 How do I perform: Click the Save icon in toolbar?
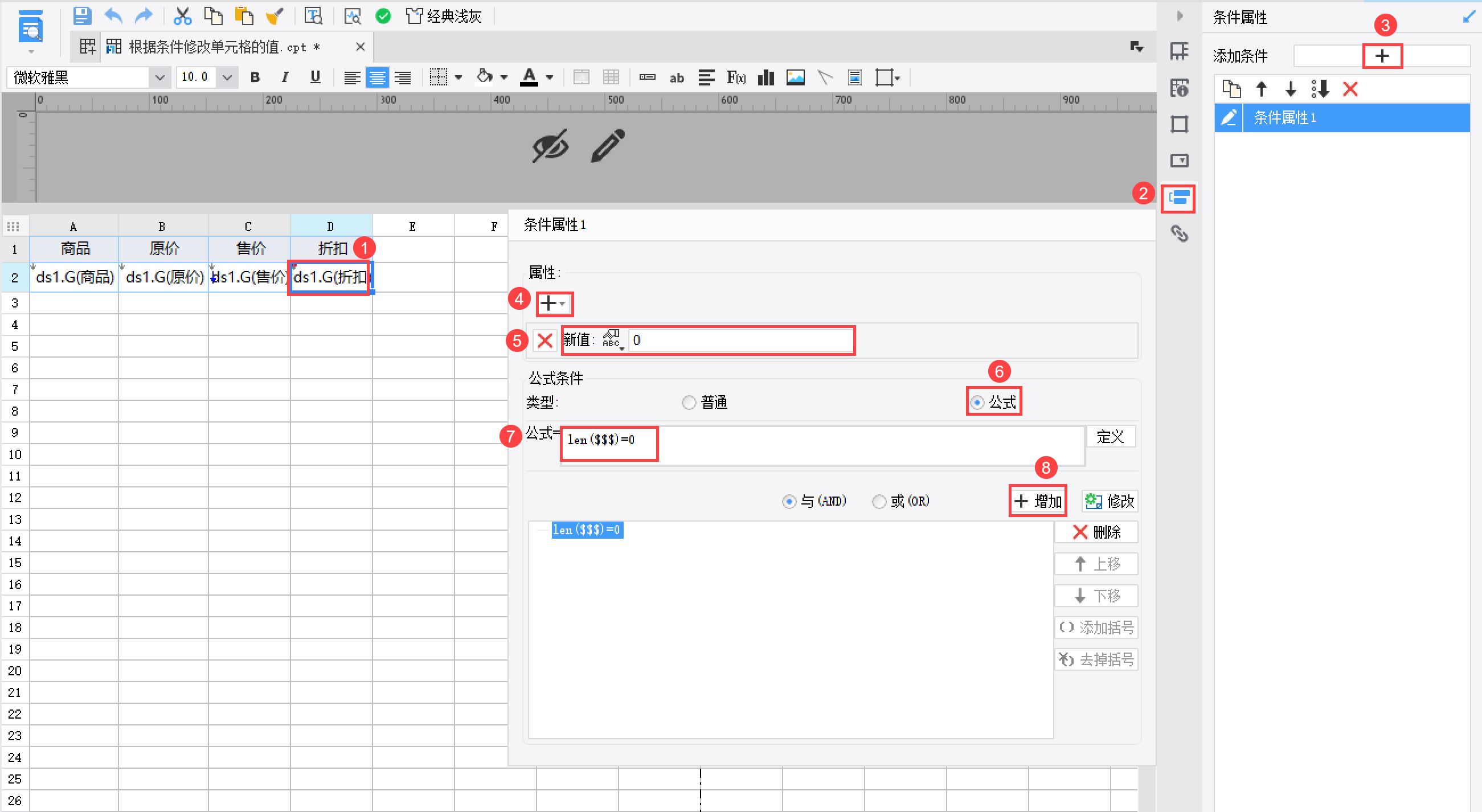coord(82,16)
